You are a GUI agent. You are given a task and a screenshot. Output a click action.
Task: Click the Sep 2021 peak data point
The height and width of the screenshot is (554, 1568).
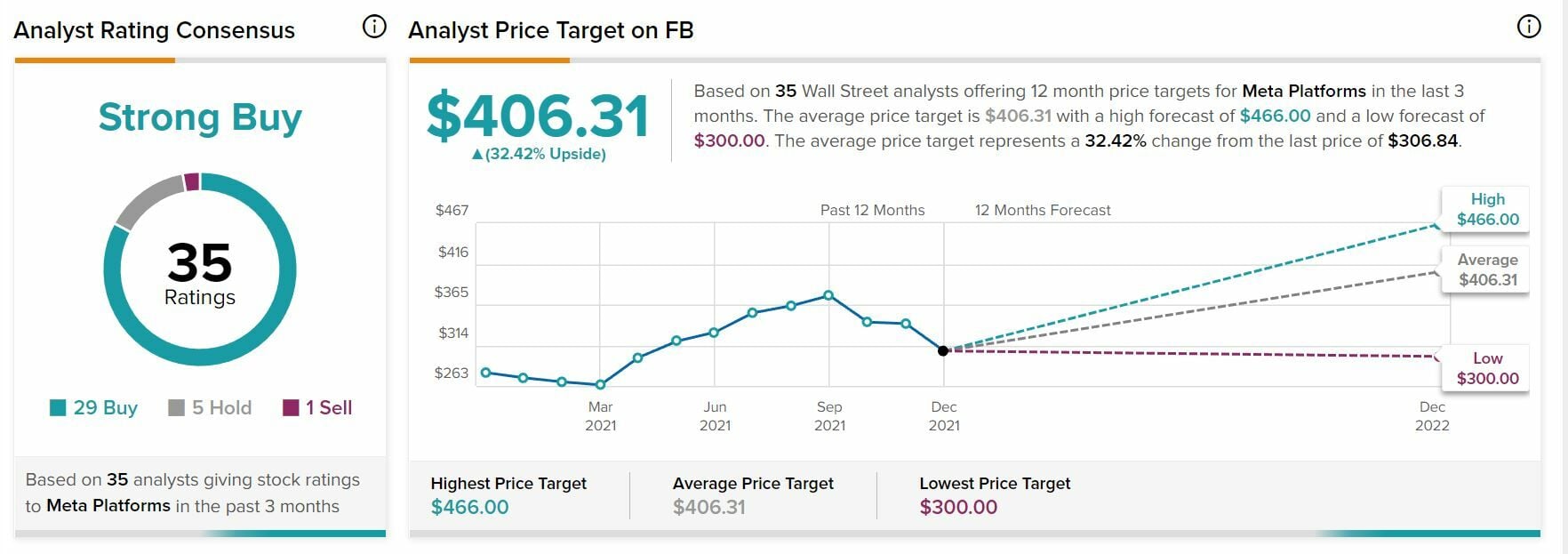(x=828, y=295)
